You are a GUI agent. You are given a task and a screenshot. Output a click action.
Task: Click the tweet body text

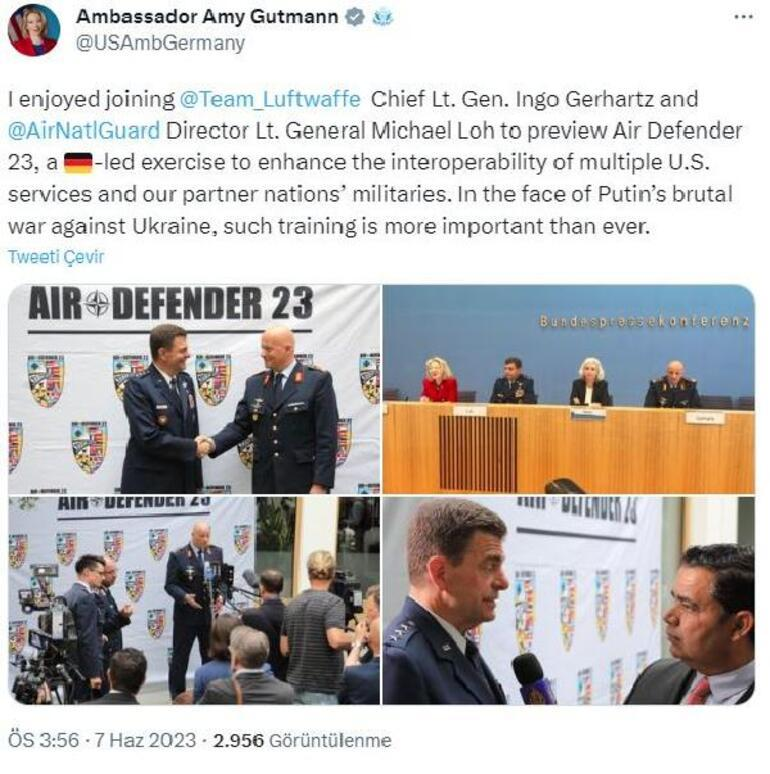pyautogui.click(x=375, y=163)
